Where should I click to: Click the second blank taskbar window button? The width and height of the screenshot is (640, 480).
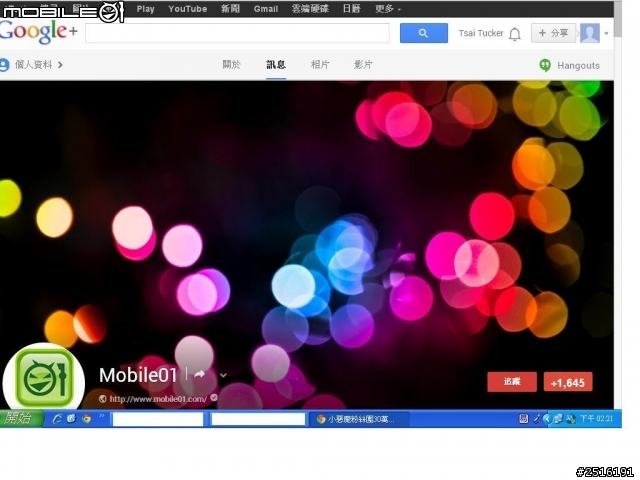[258, 419]
